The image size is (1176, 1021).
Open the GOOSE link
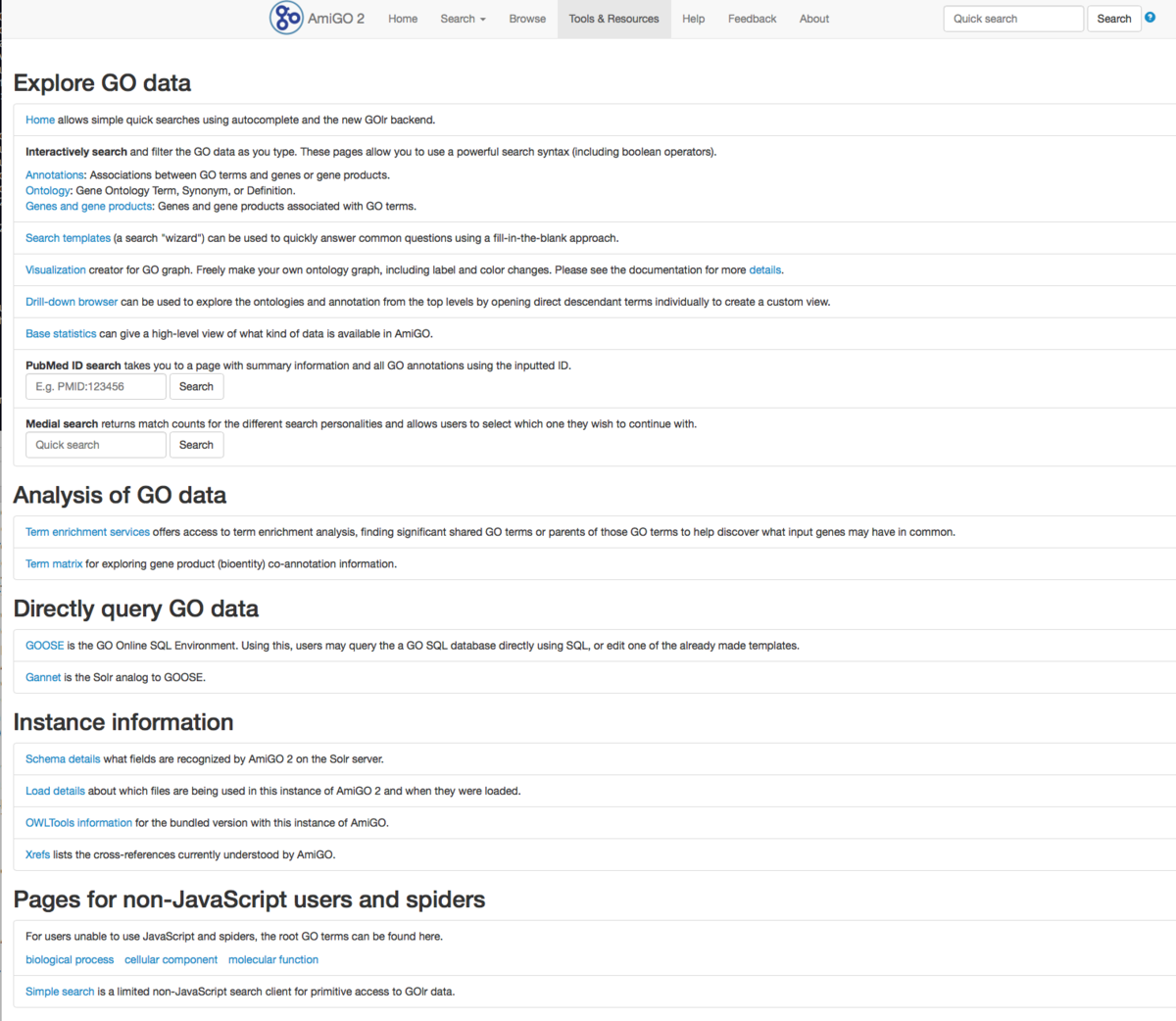point(45,646)
